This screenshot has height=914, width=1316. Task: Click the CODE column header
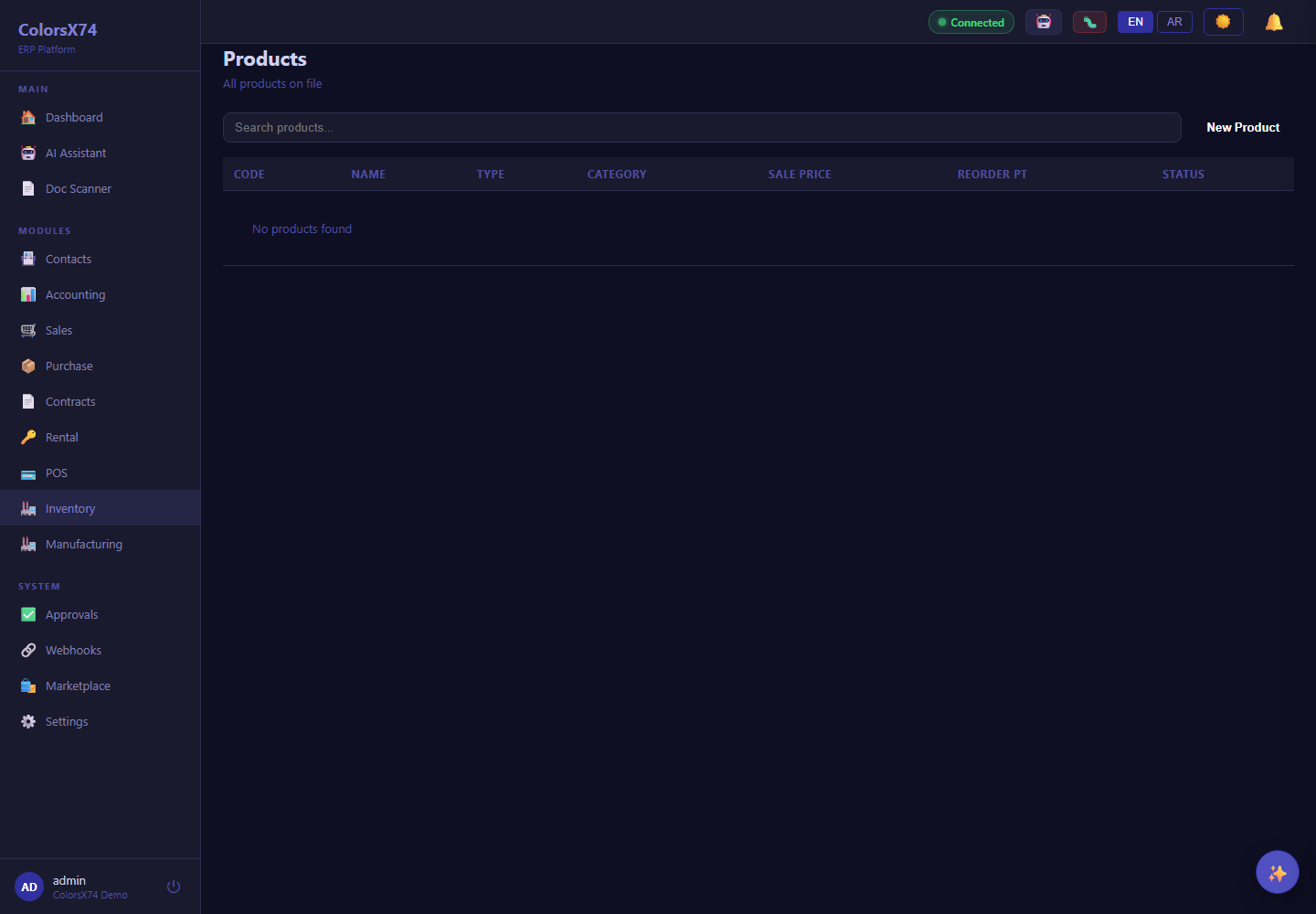click(x=249, y=174)
